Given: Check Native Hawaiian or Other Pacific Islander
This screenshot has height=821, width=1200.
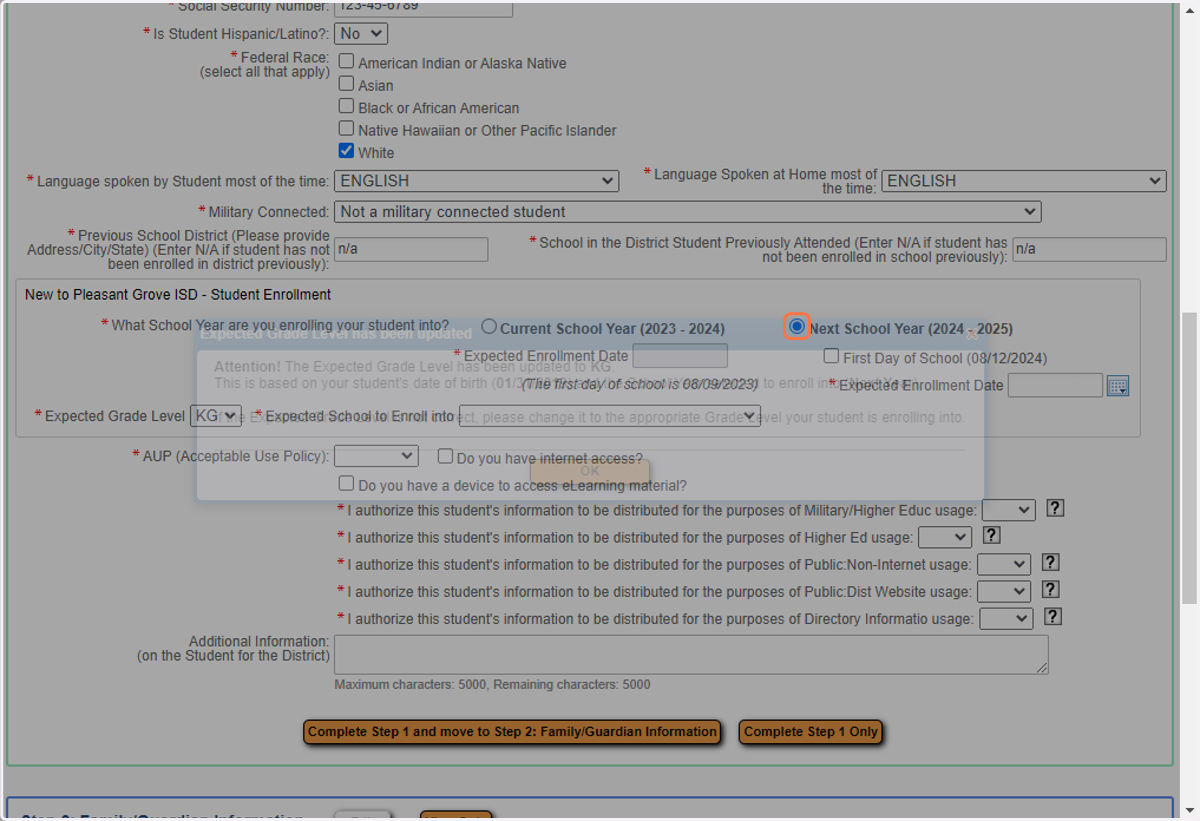Looking at the screenshot, I should pyautogui.click(x=346, y=128).
